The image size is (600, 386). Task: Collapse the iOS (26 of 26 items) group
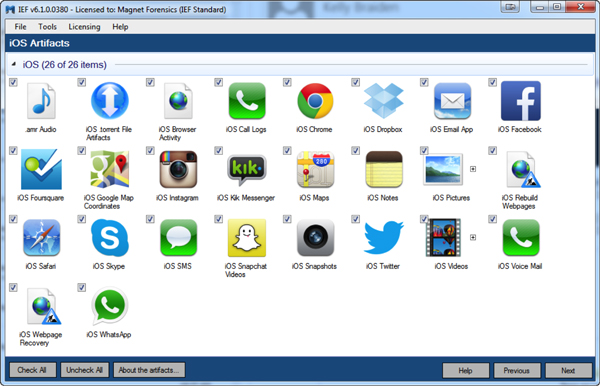tap(14, 64)
